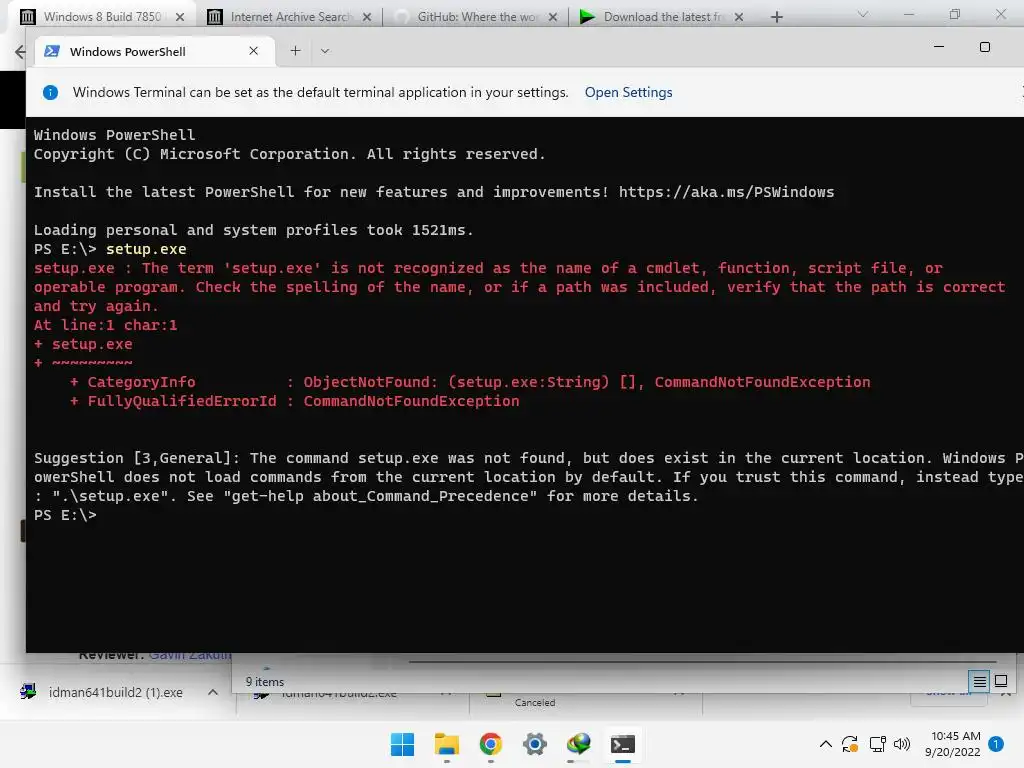The width and height of the screenshot is (1024, 768).
Task: Switch File Explorer to details view
Action: tap(980, 682)
